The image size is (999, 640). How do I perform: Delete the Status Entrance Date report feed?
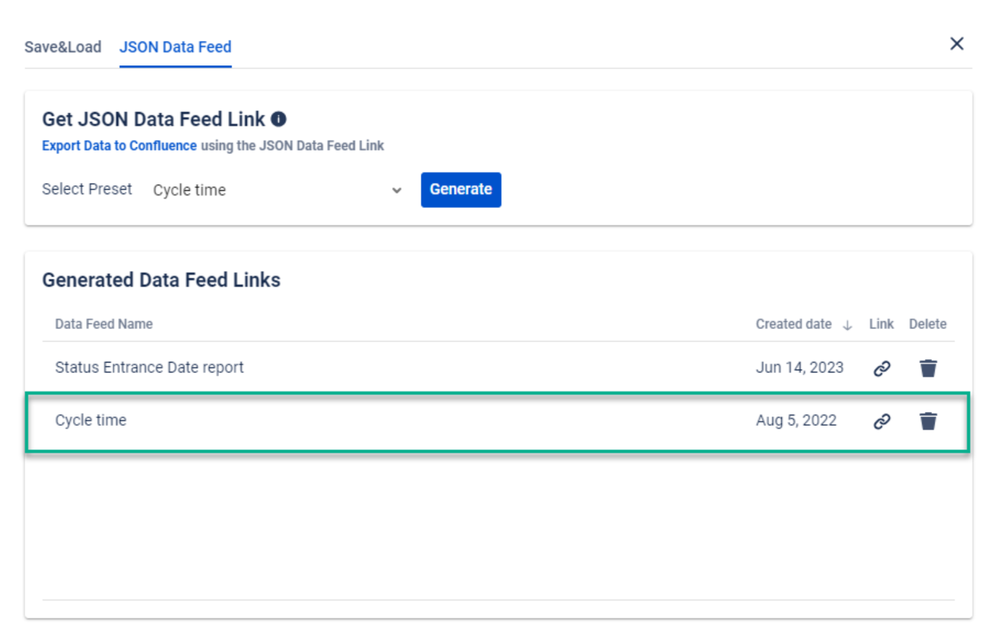(928, 368)
